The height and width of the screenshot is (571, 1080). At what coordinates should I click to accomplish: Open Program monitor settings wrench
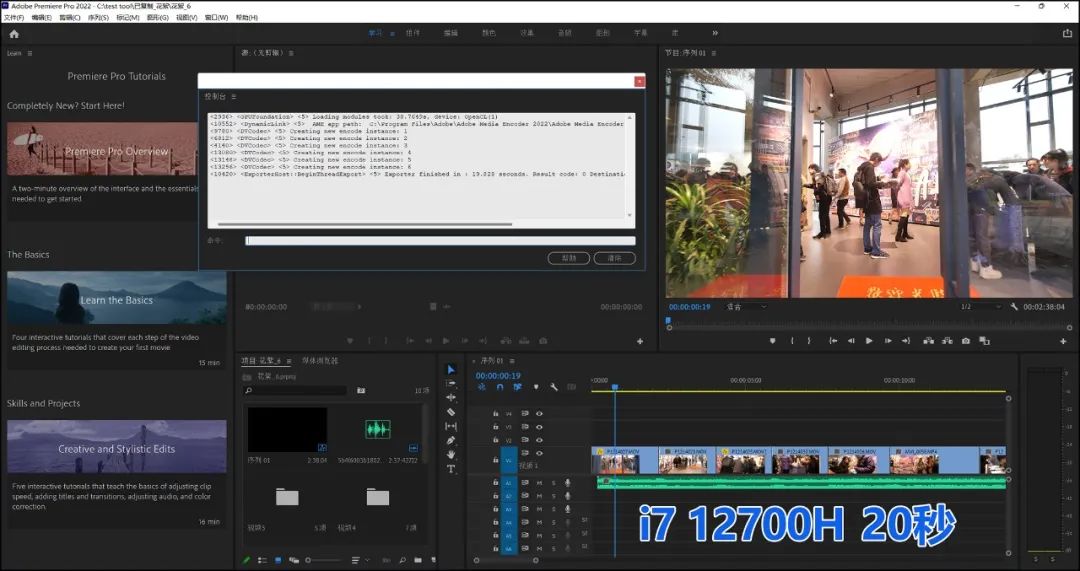[1015, 307]
